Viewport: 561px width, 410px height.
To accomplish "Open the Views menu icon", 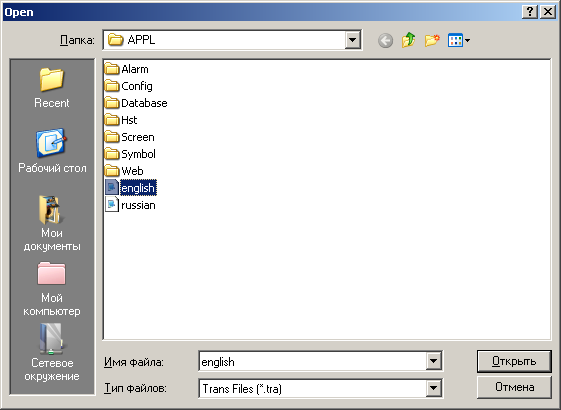I will click(459, 40).
